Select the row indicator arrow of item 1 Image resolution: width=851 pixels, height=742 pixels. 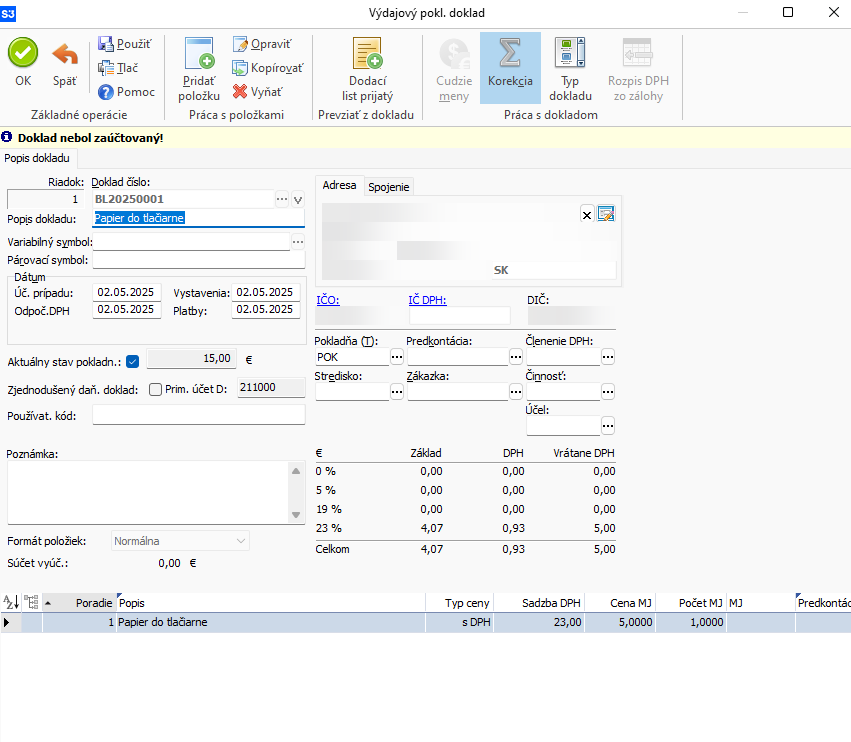click(7, 622)
